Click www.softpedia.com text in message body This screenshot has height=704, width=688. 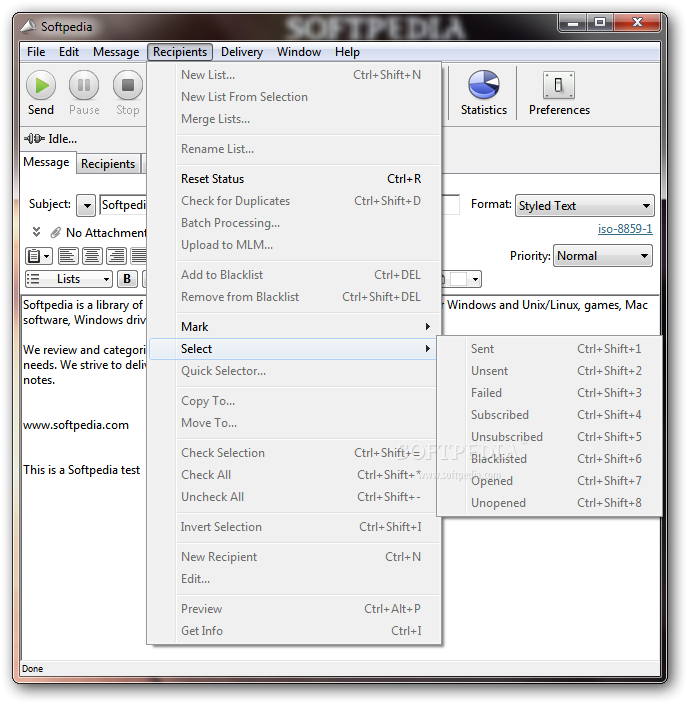point(76,425)
